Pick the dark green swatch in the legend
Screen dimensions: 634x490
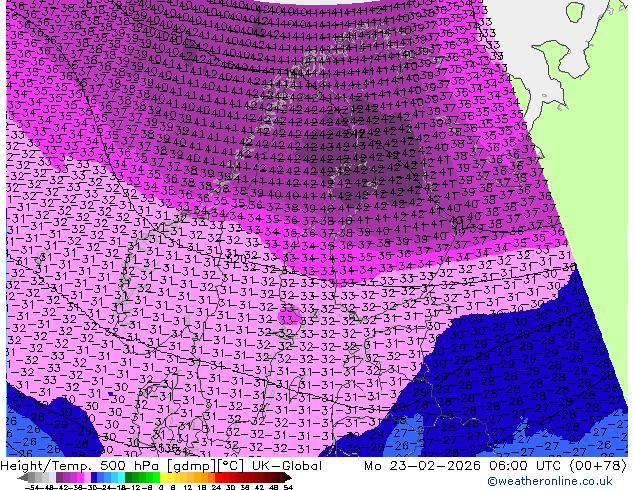(128, 478)
